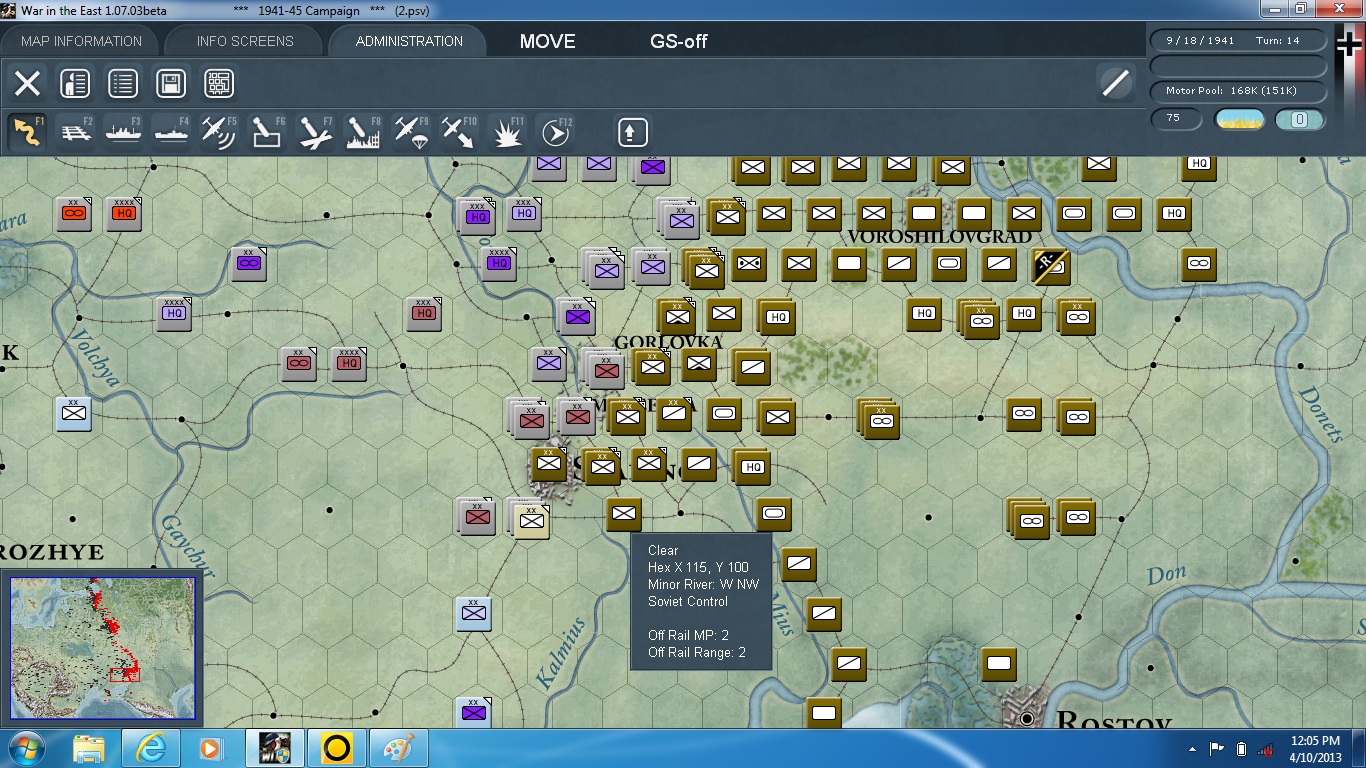Screen dimensions: 1366x768
Task: Click the brick wall pattern icon
Action: pos(219,83)
